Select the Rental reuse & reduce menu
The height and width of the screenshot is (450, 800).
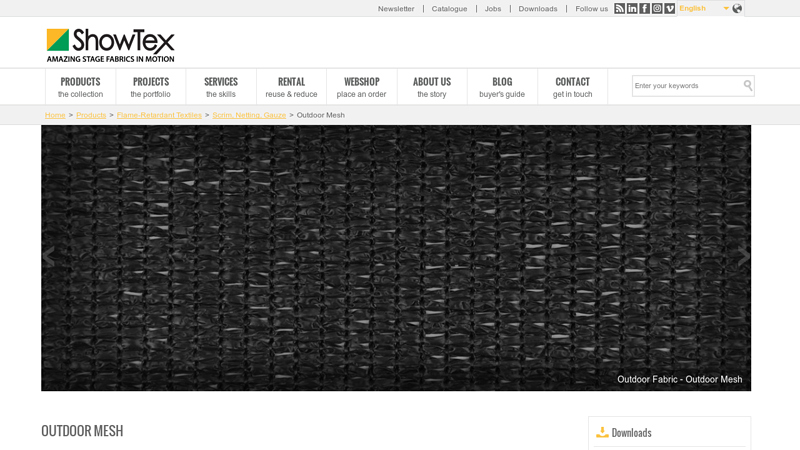click(291, 87)
